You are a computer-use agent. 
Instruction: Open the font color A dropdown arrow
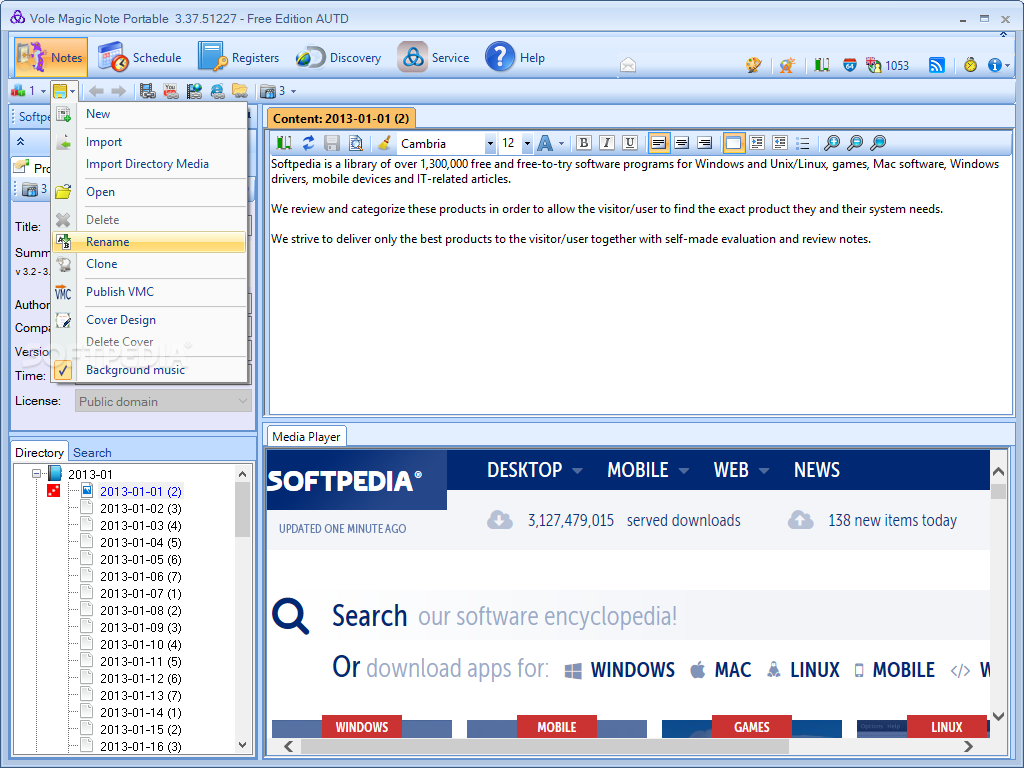pyautogui.click(x=561, y=143)
